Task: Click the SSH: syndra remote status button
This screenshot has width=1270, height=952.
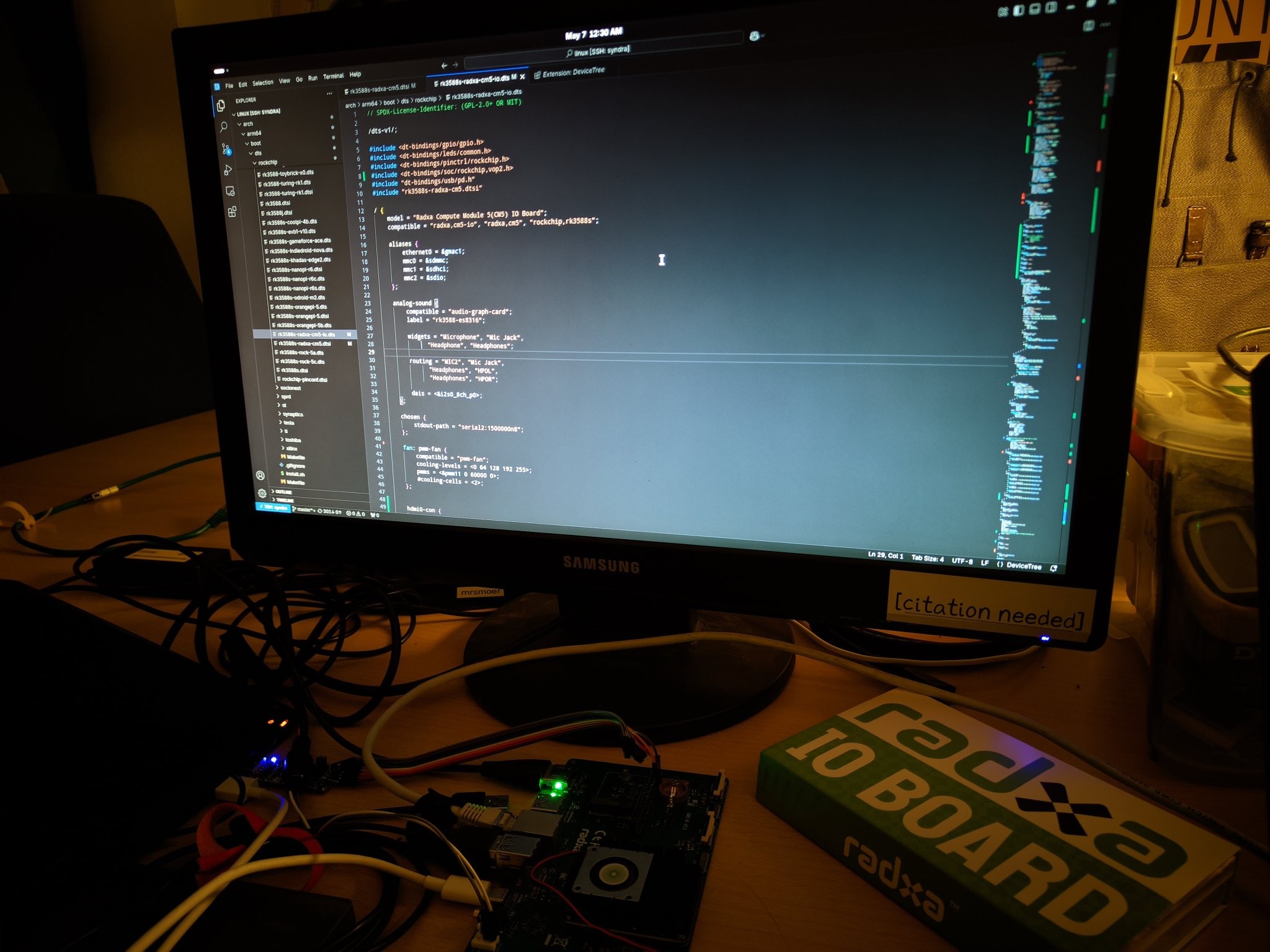Action: pos(273,508)
